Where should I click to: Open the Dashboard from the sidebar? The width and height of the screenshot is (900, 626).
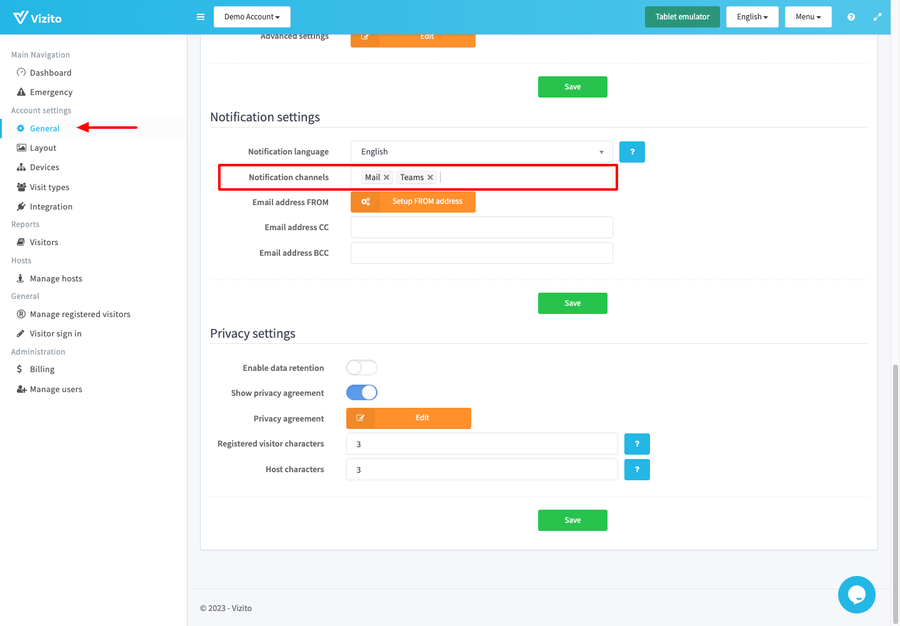click(x=48, y=72)
